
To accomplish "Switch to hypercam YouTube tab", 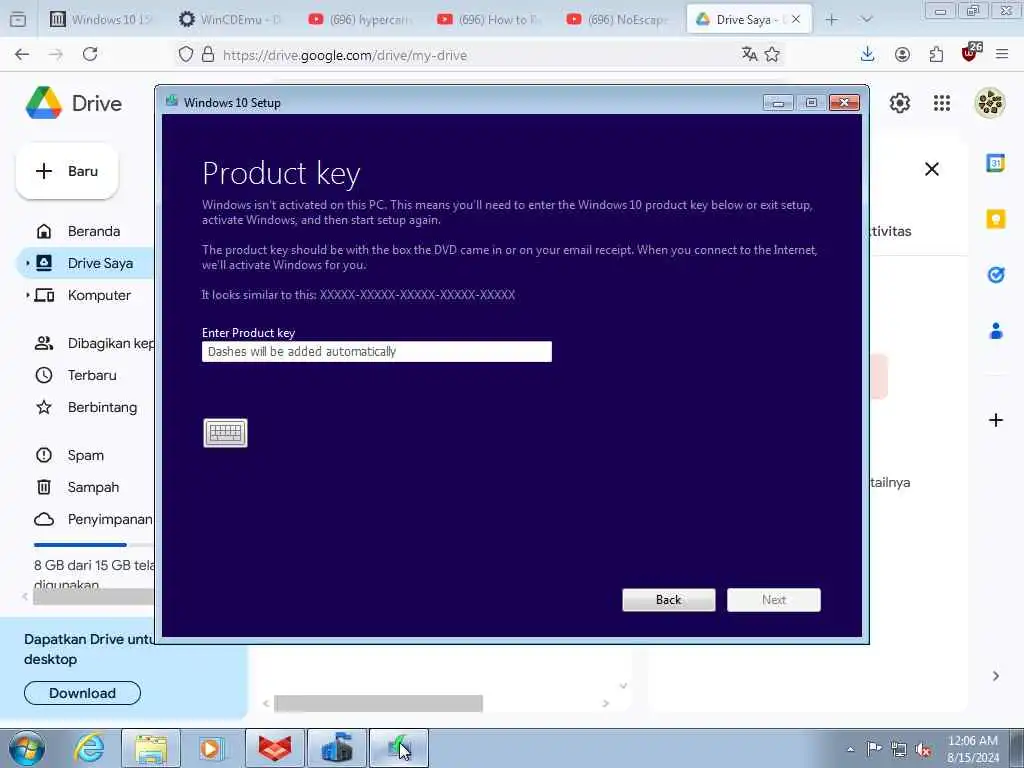I will pos(359,20).
